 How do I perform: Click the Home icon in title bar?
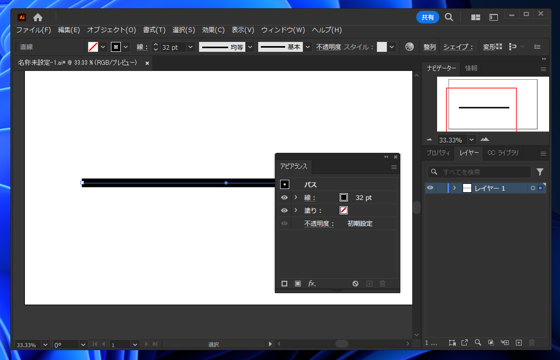(38, 17)
